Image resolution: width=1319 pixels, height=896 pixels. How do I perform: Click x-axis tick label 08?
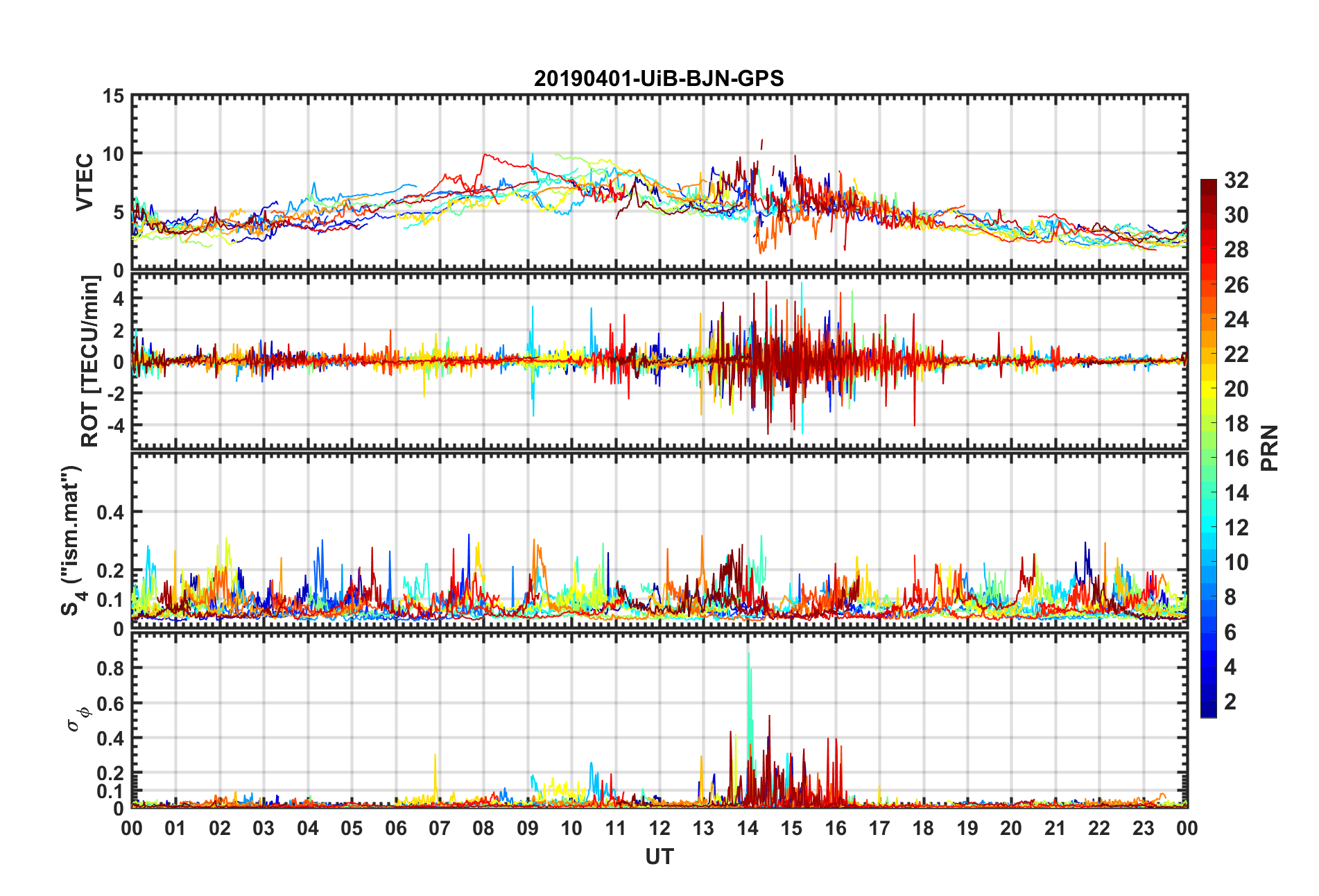[x=483, y=828]
